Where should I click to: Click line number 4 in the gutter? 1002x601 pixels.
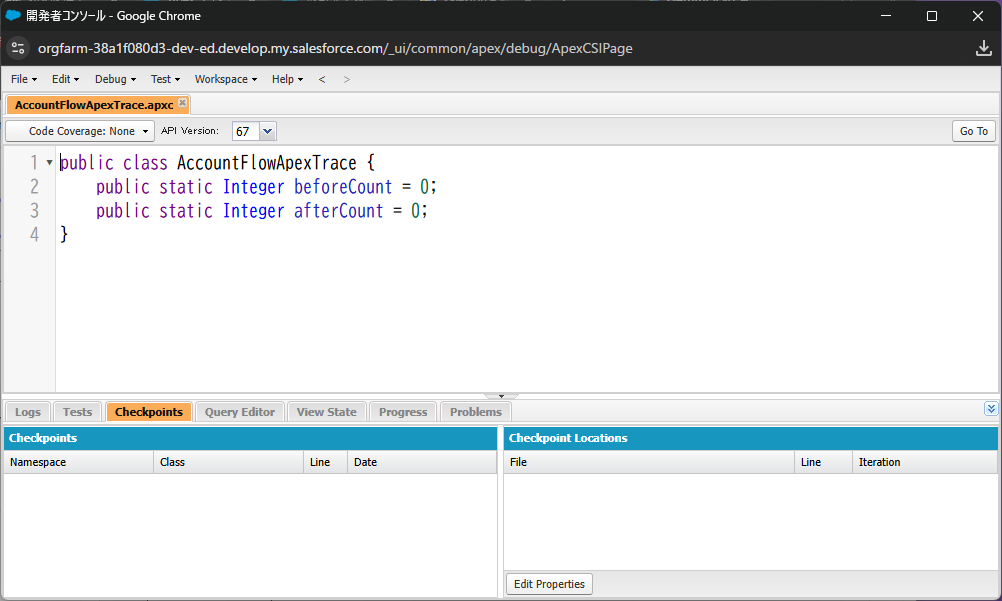[34, 235]
